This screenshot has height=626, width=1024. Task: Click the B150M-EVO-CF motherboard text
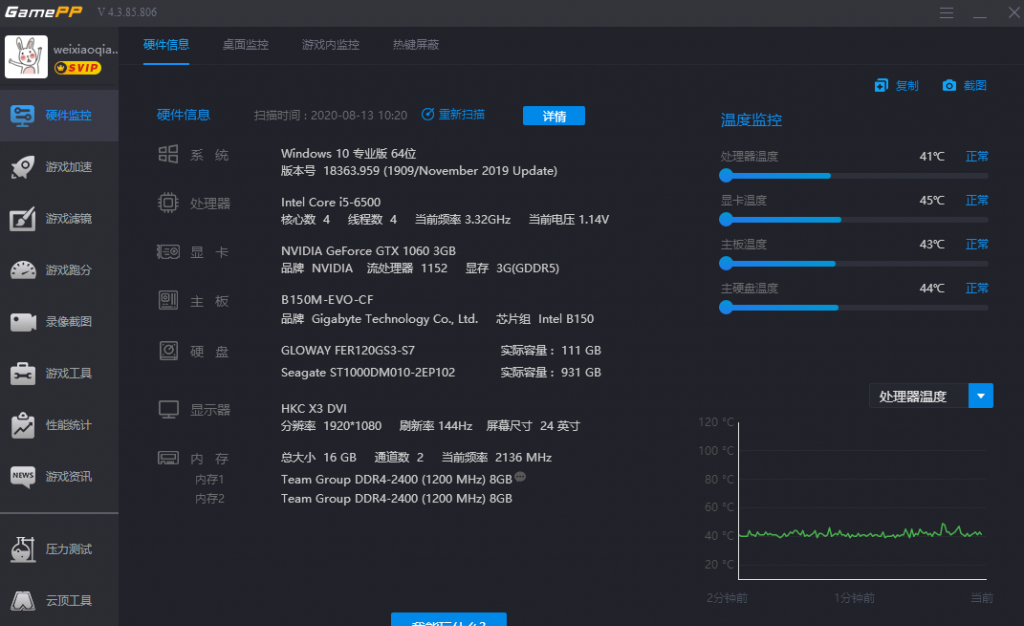point(327,300)
